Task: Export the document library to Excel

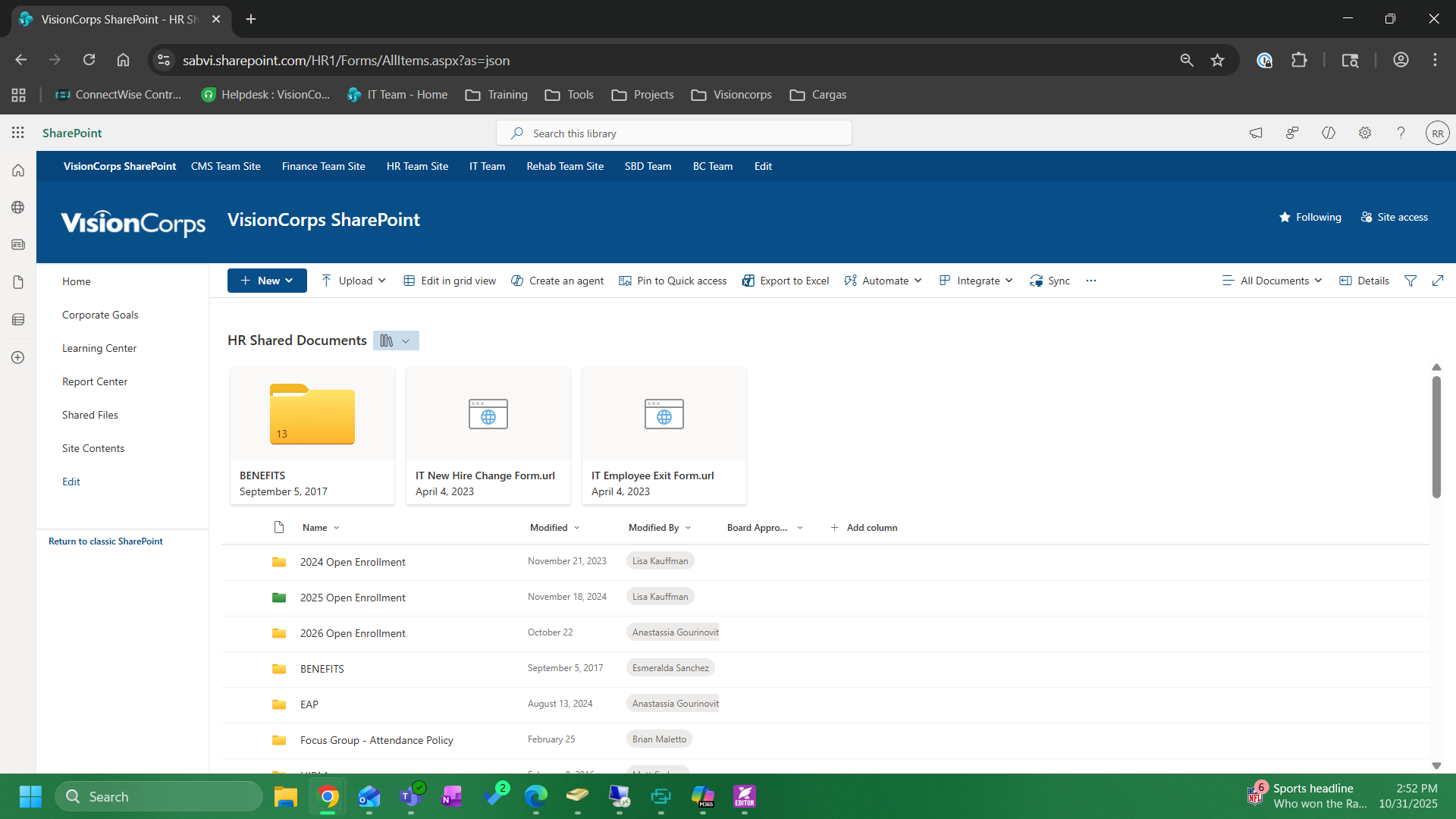Action: point(785,281)
